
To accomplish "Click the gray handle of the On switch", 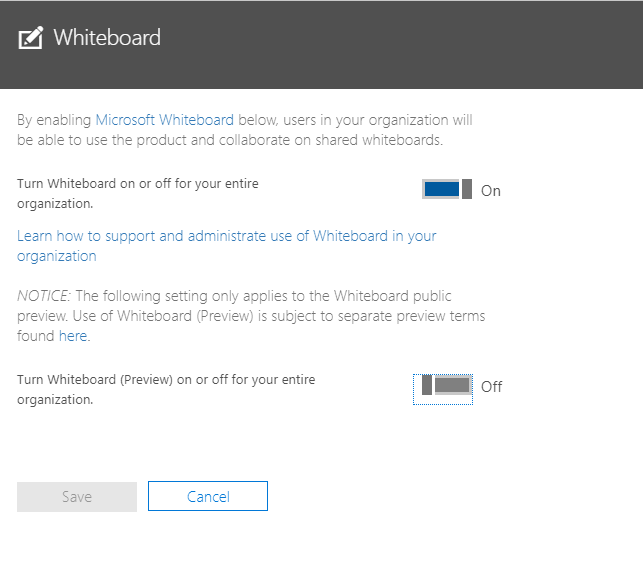I will coord(467,190).
